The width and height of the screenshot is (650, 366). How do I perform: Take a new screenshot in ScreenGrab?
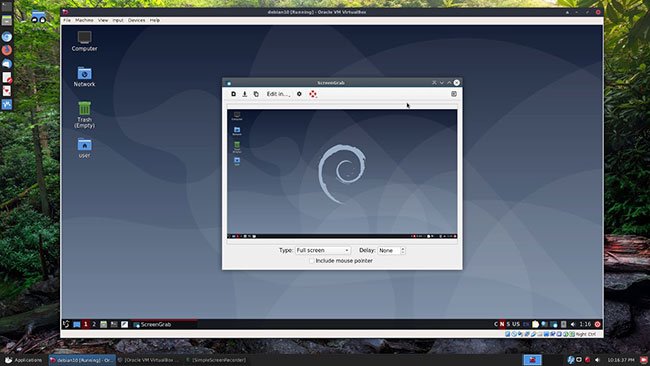(233, 94)
